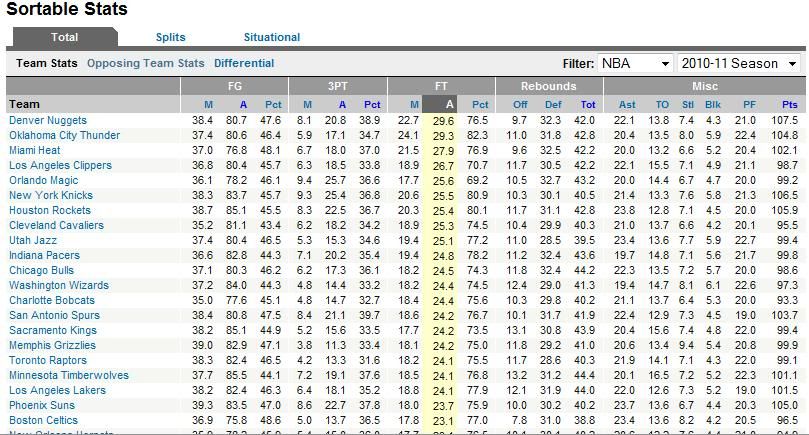Open Minnesota Timberwolves team link
The height and width of the screenshot is (435, 809).
69,375
